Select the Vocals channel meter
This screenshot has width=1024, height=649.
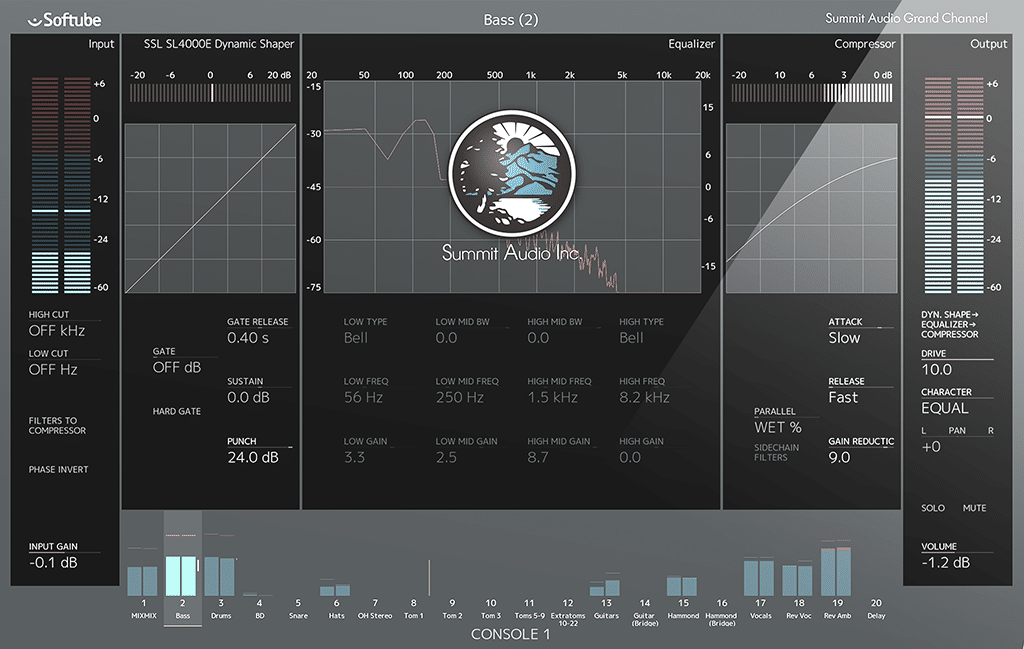click(x=759, y=577)
